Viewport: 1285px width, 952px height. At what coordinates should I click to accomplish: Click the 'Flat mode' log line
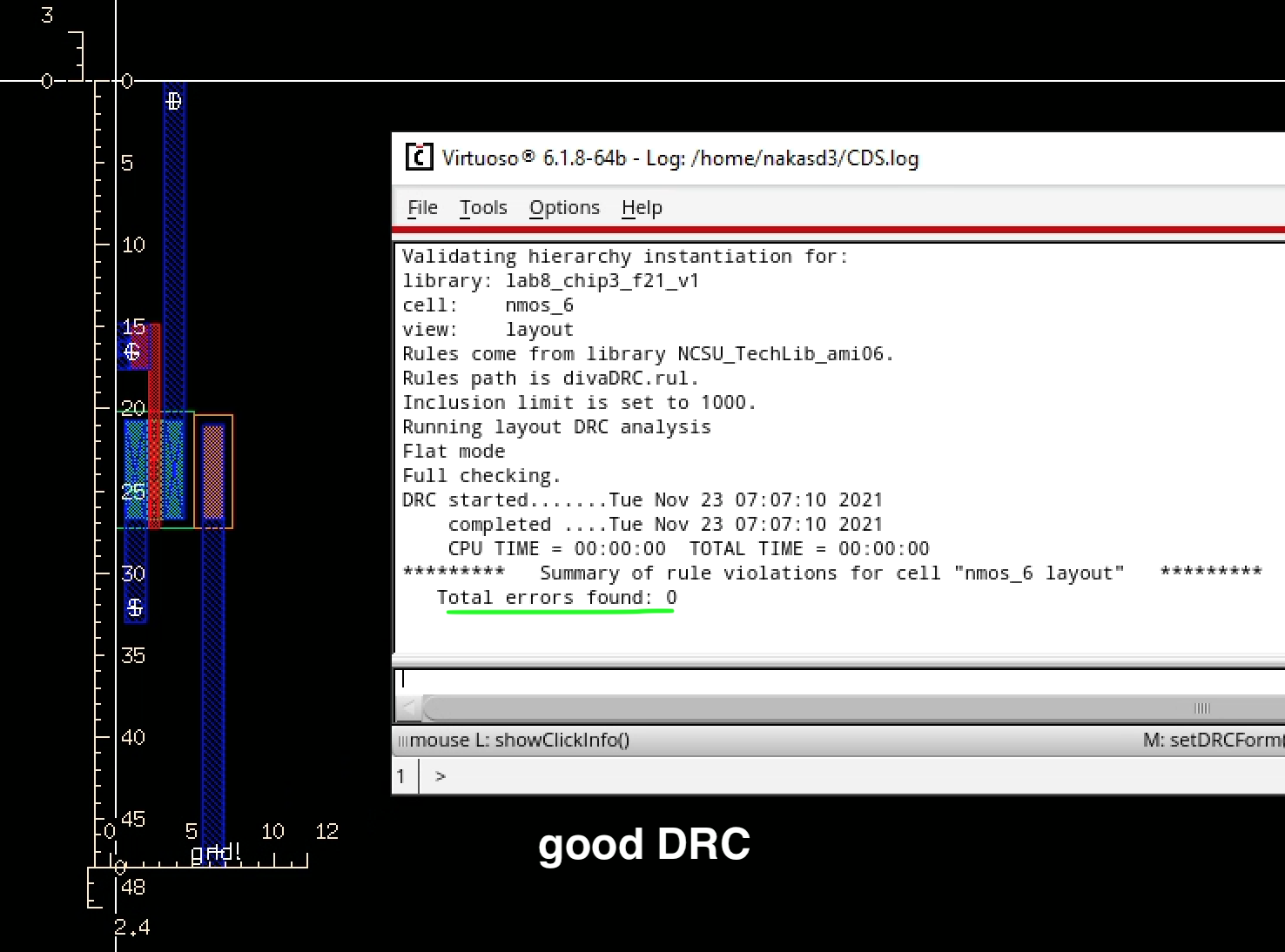[454, 451]
